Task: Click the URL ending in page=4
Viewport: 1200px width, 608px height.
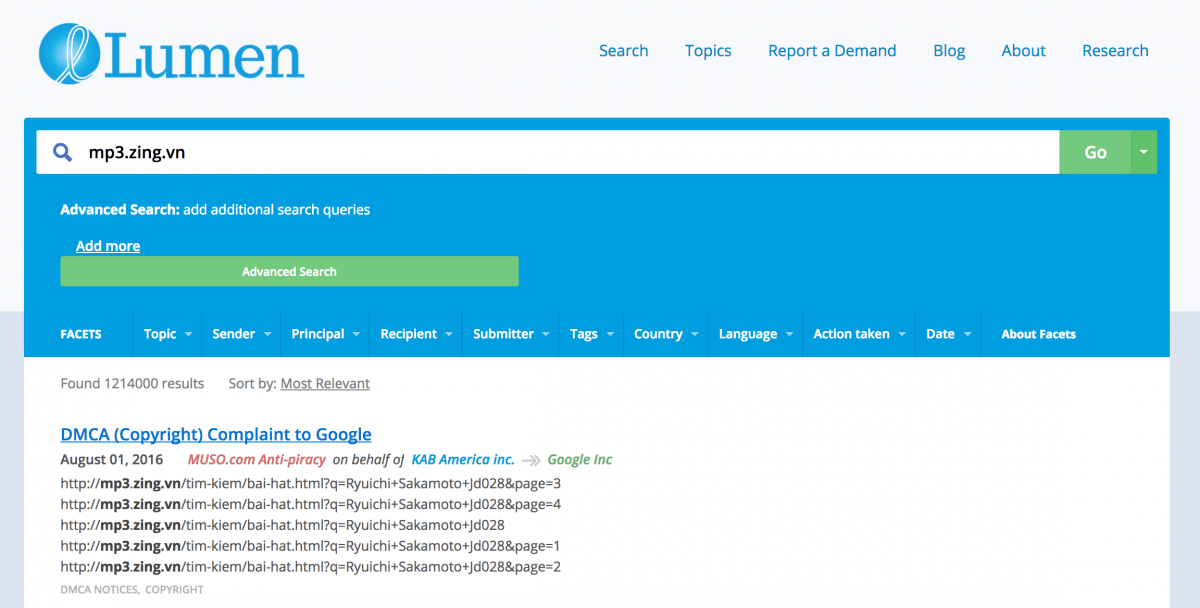Action: coord(311,504)
